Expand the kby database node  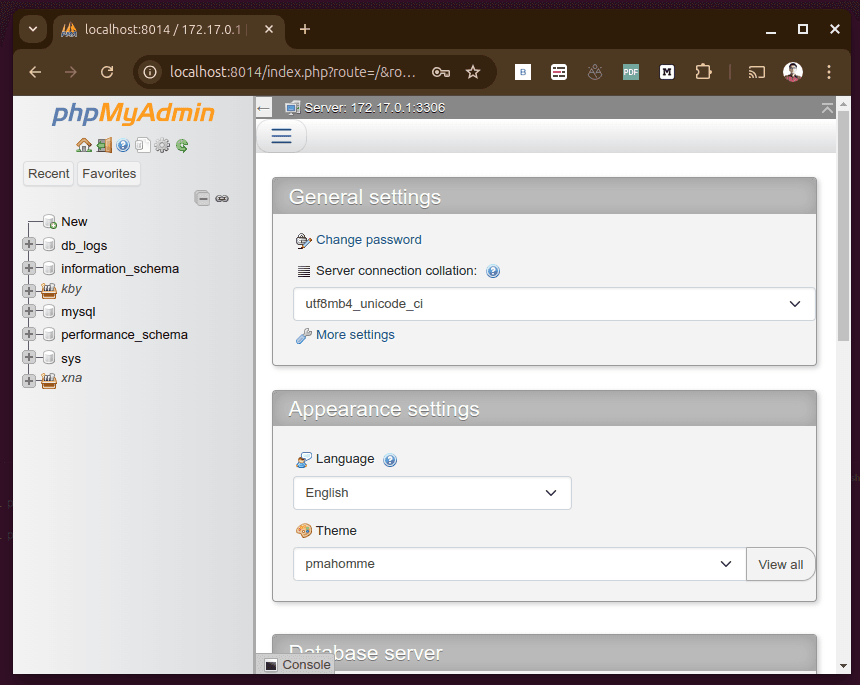[29, 290]
